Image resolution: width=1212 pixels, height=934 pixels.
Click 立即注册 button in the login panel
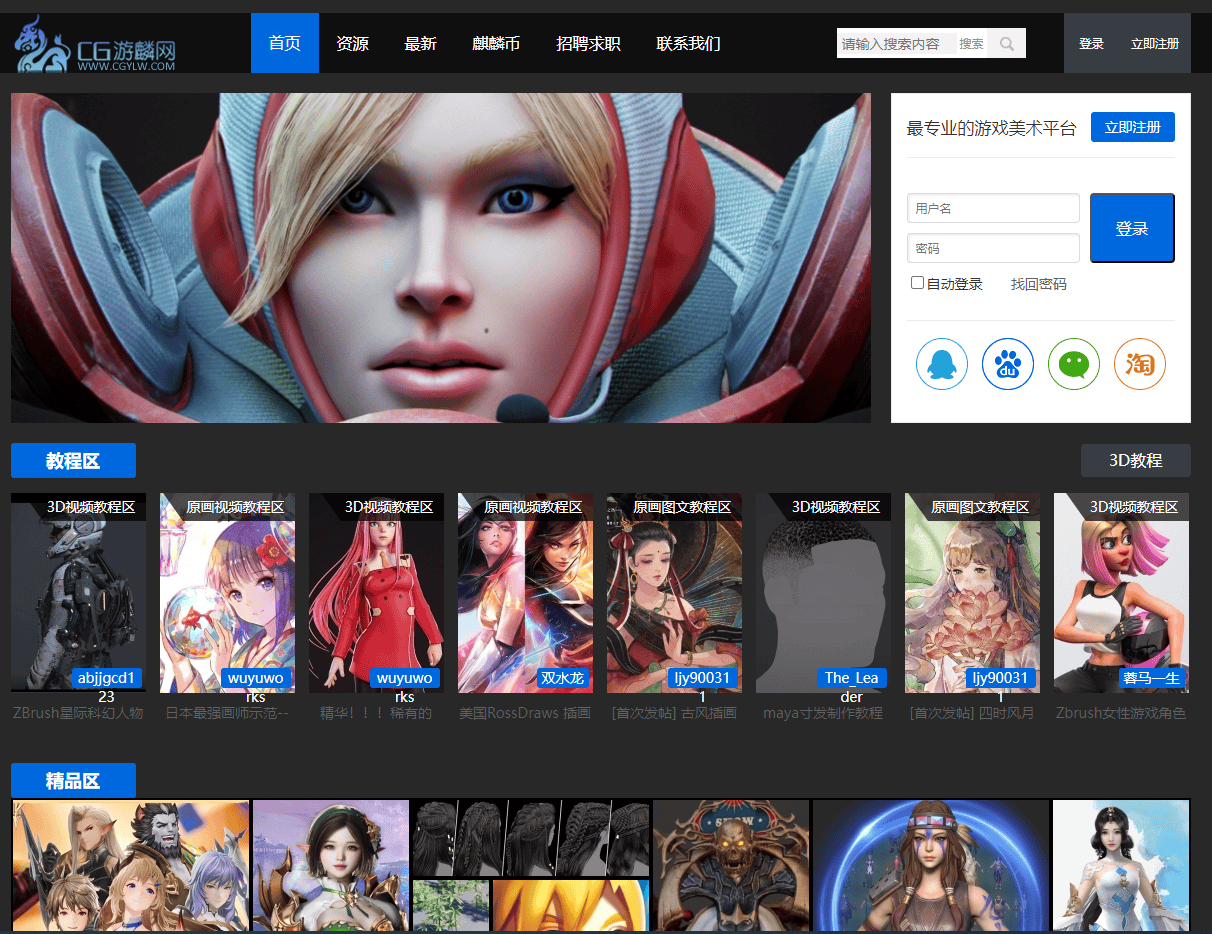tap(1132, 127)
